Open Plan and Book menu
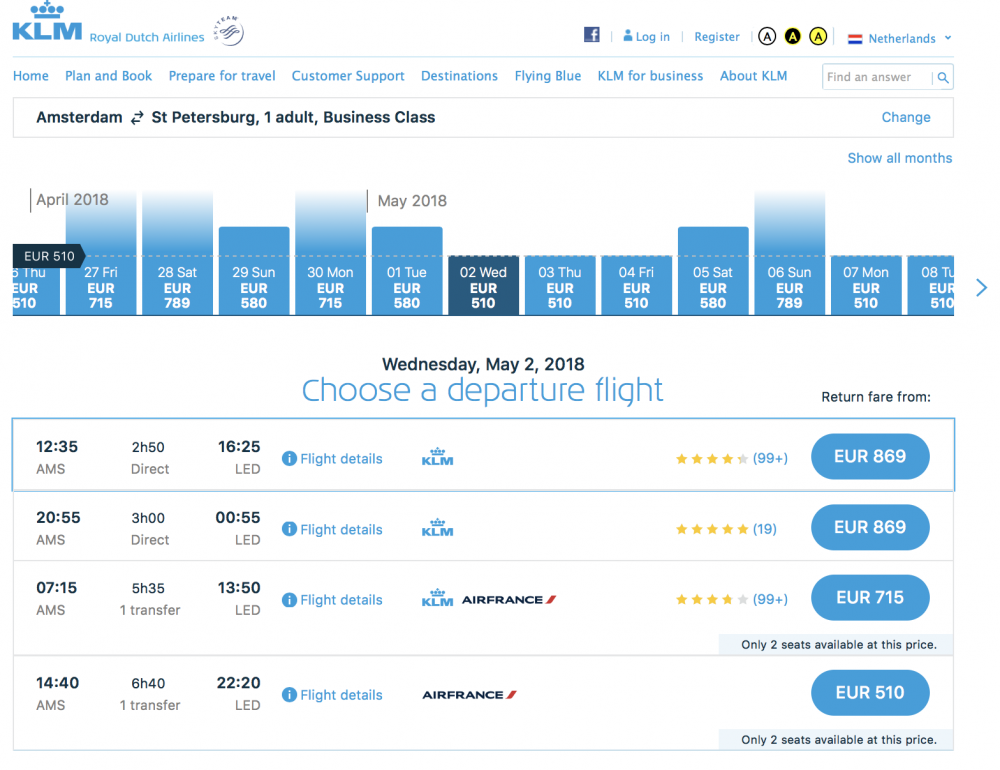The image size is (1000, 770). (108, 76)
